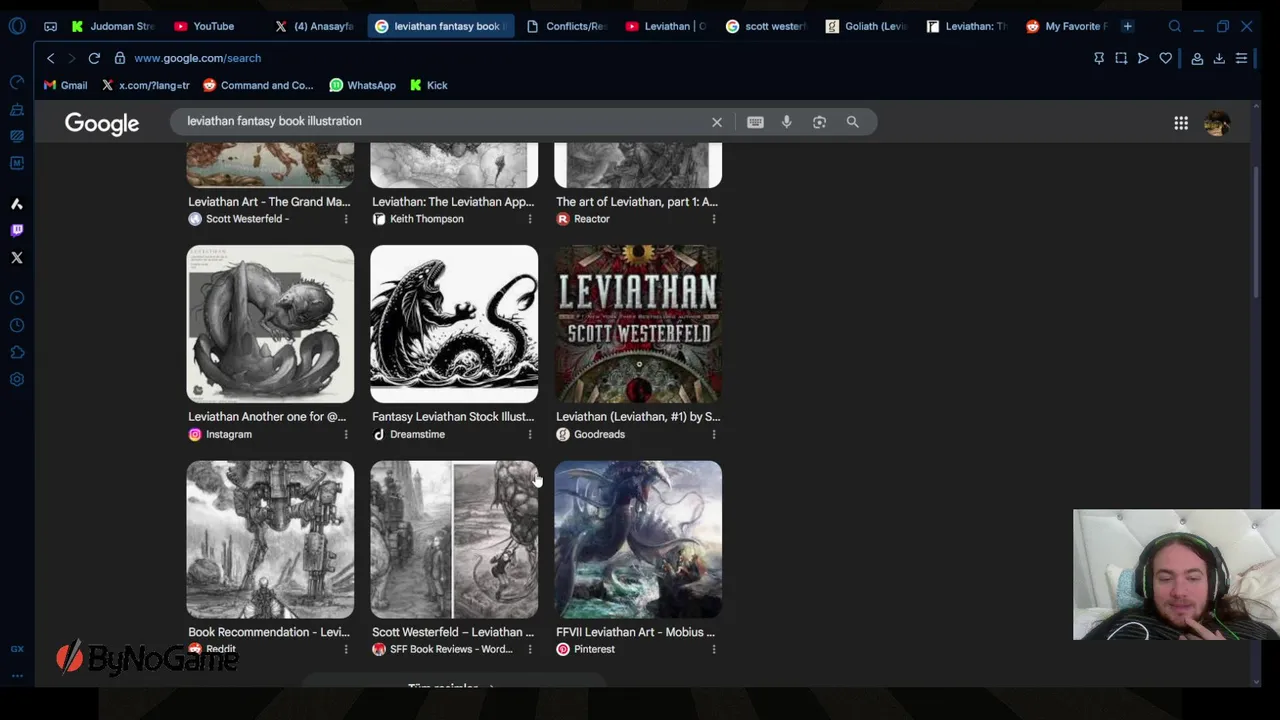Image resolution: width=1280 pixels, height=720 pixels.
Task: Search by image with Lens
Action: (x=820, y=122)
